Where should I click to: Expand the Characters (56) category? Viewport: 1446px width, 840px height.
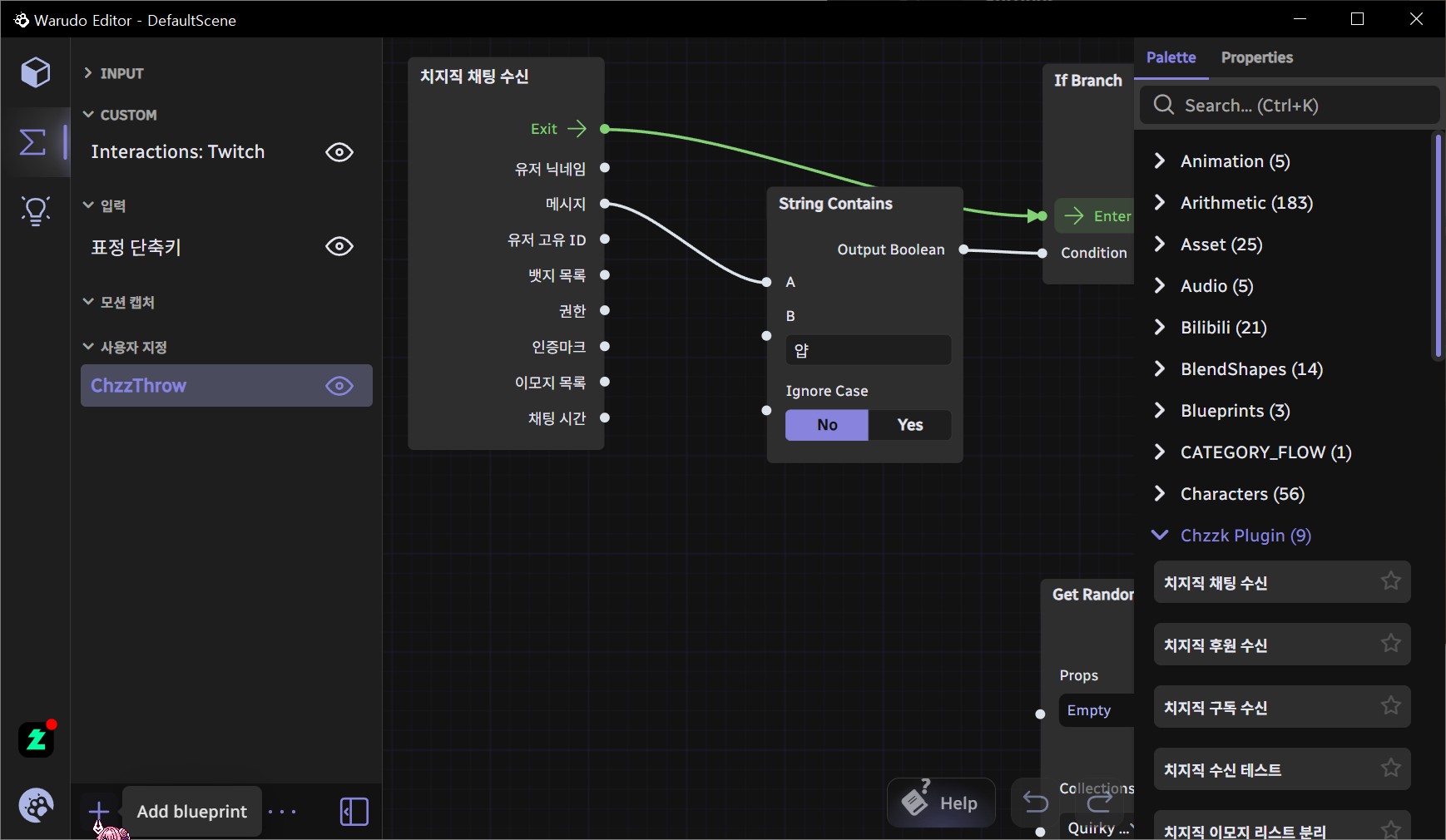coord(1160,493)
